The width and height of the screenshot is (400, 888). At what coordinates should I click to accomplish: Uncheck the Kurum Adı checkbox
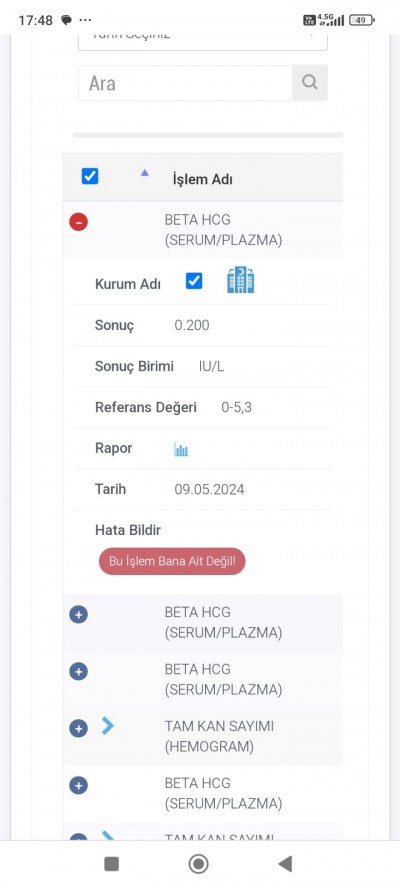(194, 281)
